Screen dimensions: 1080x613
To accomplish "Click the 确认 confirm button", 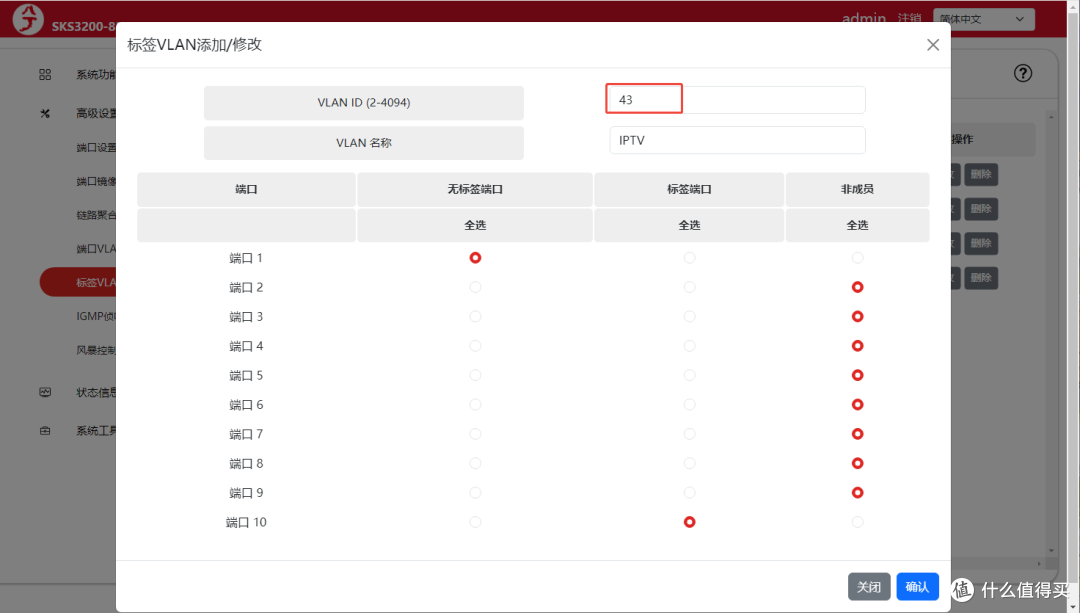I will 917,587.
